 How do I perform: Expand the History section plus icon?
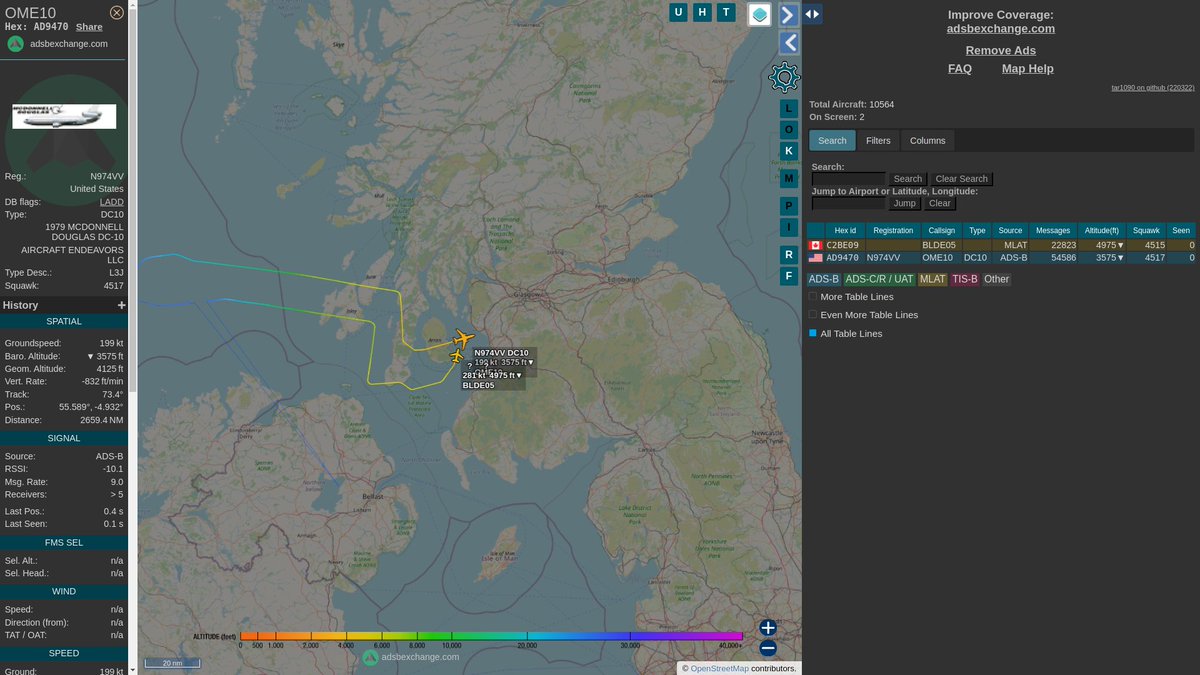tap(122, 305)
